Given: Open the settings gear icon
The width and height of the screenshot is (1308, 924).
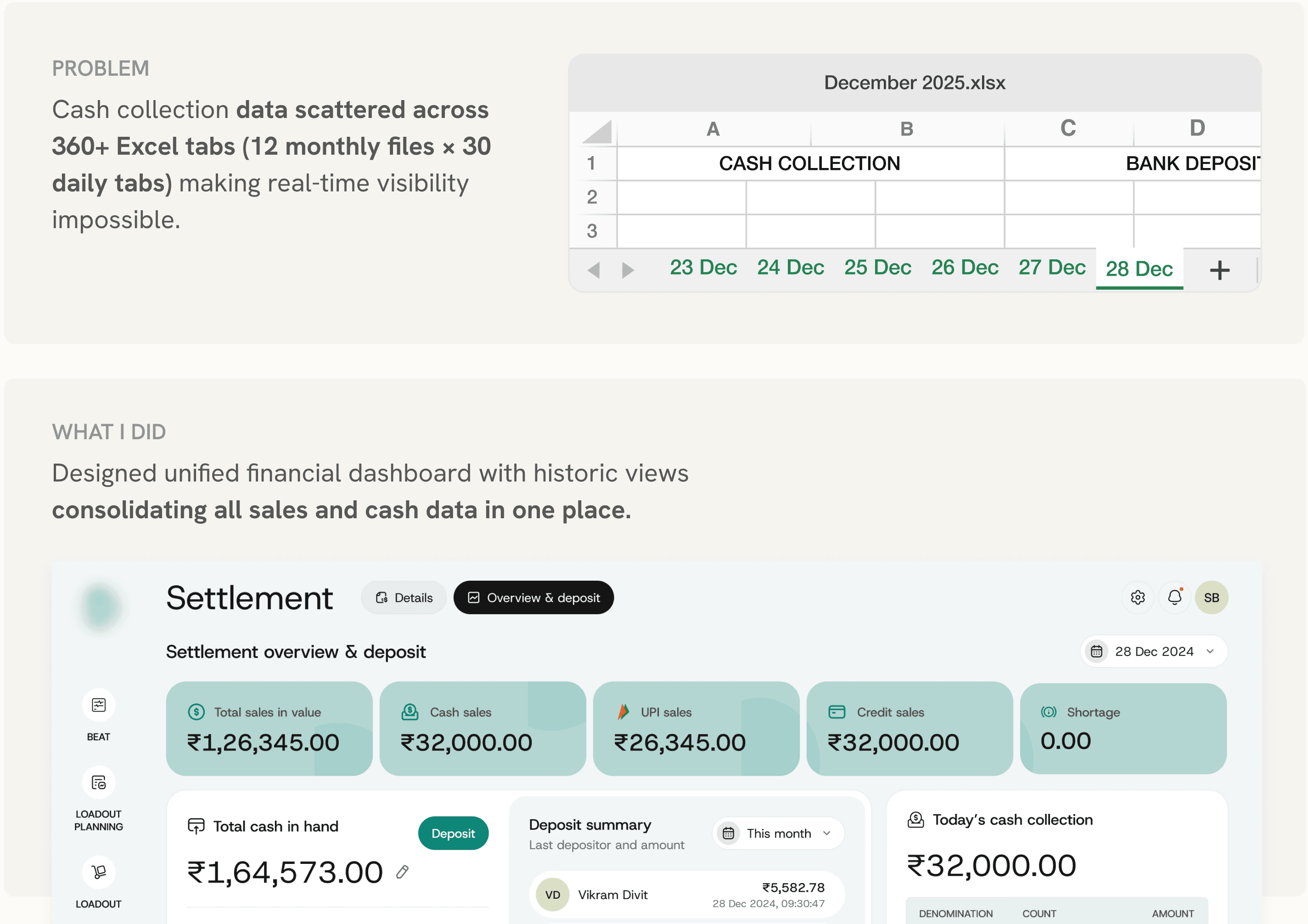Looking at the screenshot, I should [1137, 597].
